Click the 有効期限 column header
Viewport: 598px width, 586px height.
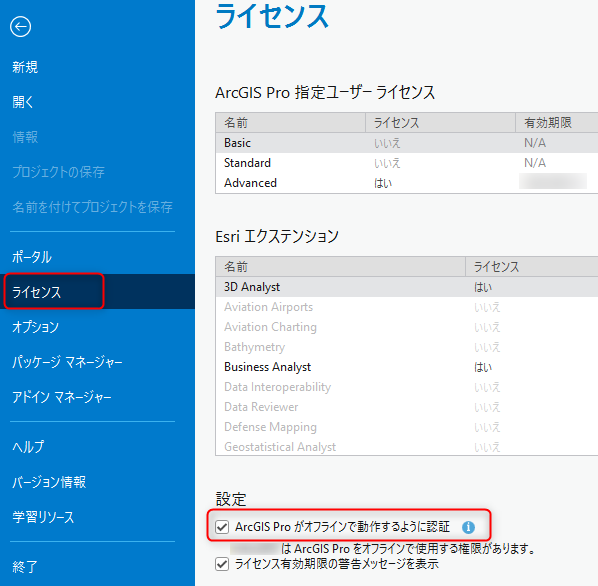click(x=557, y=123)
